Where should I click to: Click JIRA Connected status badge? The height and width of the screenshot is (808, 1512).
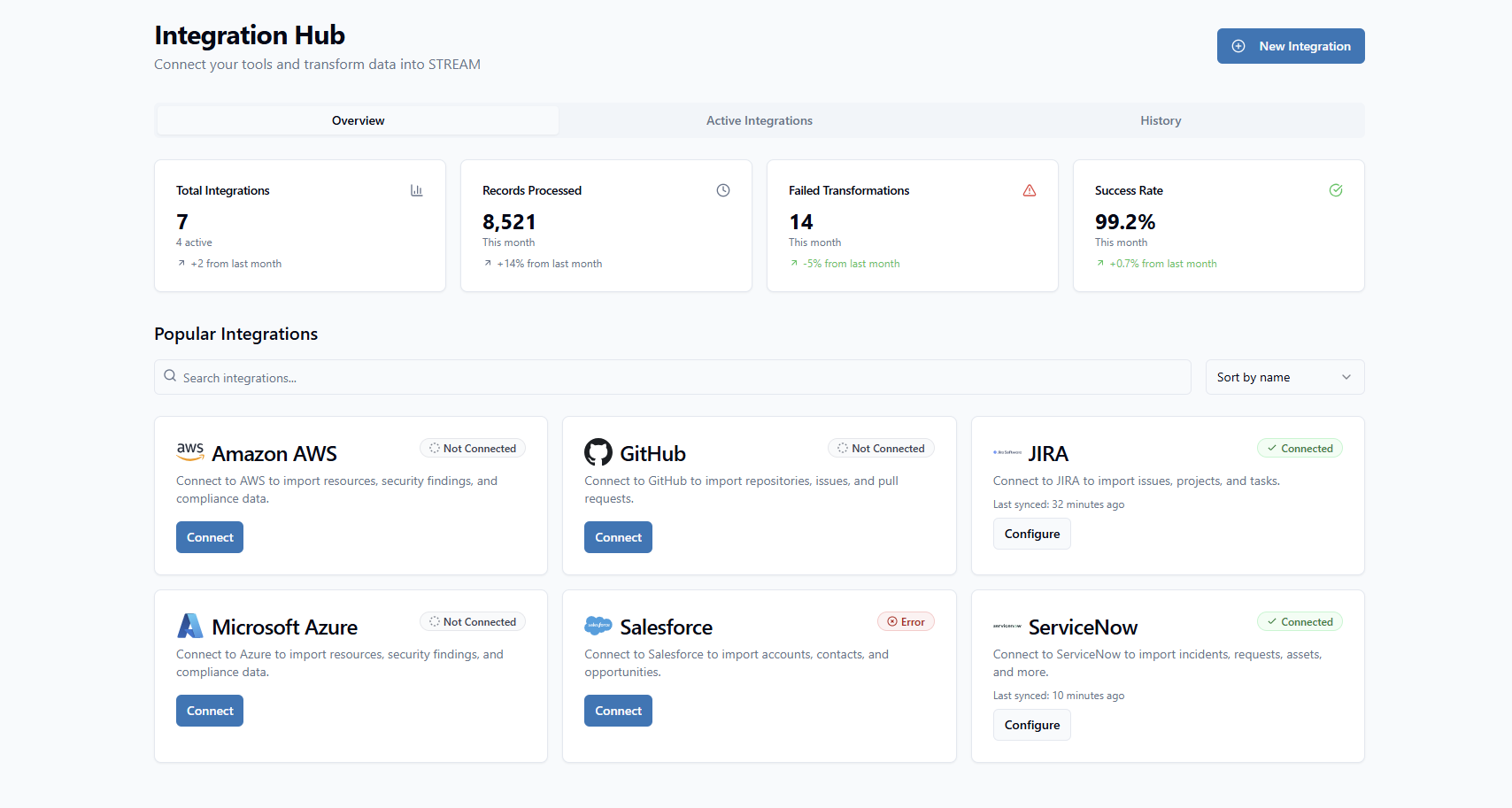click(x=1300, y=449)
